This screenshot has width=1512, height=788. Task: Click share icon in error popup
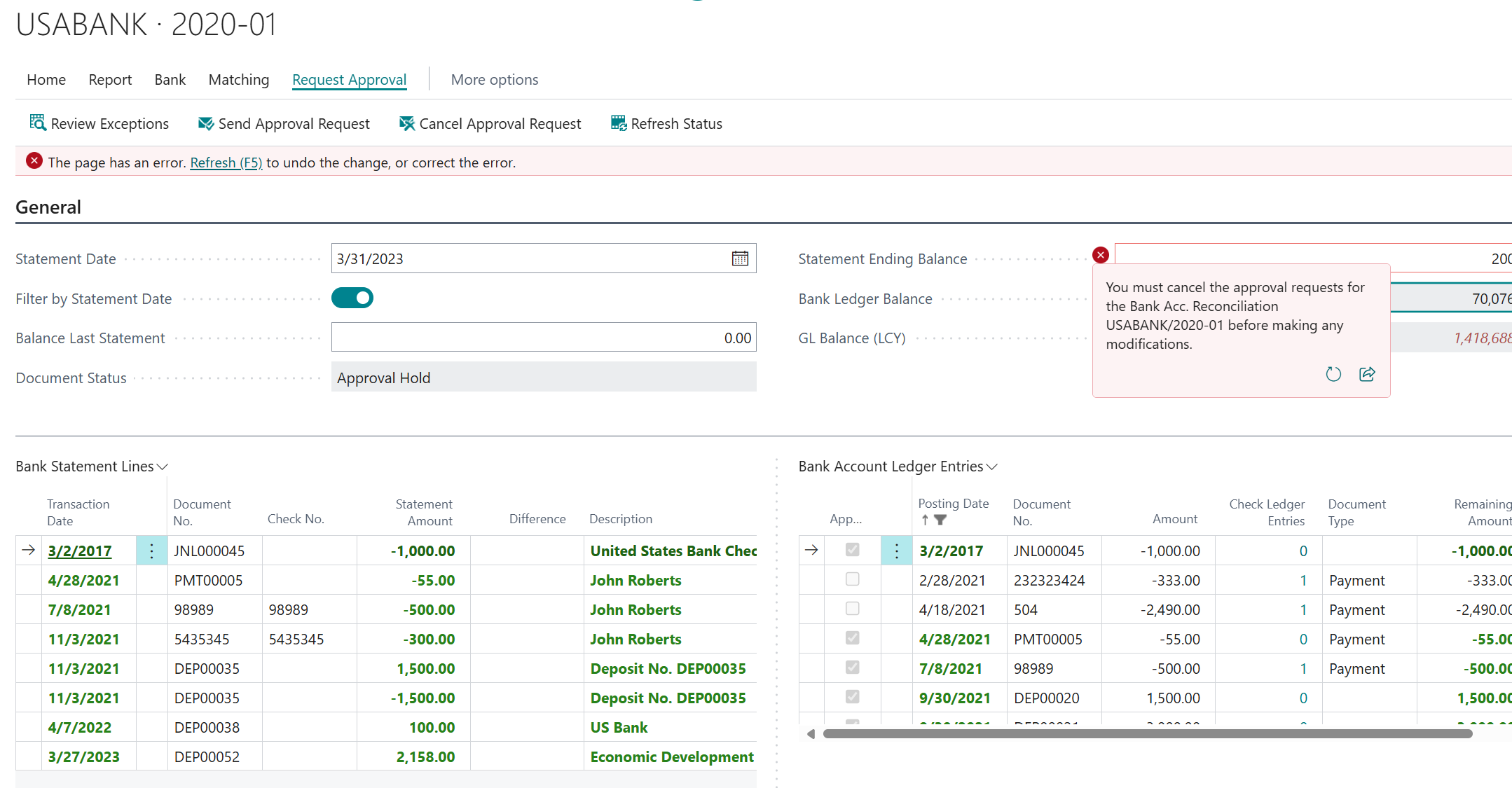click(x=1367, y=374)
